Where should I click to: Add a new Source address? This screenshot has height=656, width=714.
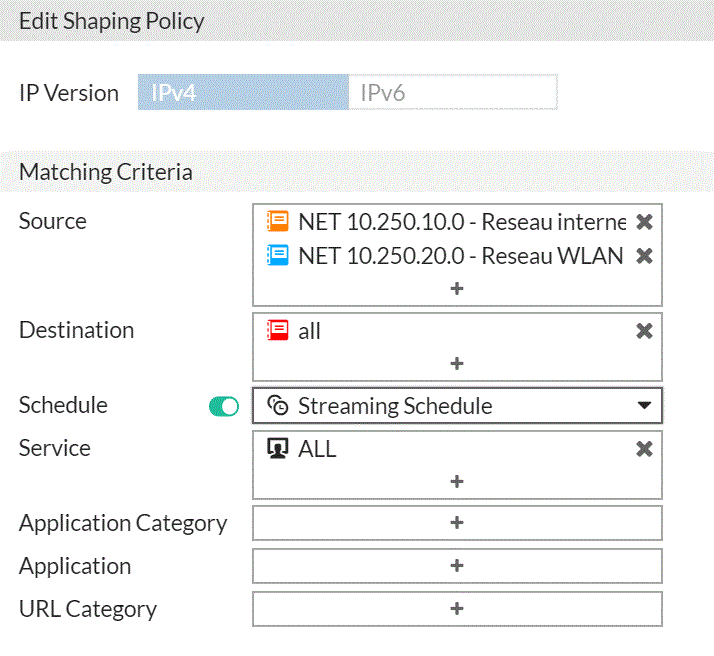pyautogui.click(x=457, y=289)
